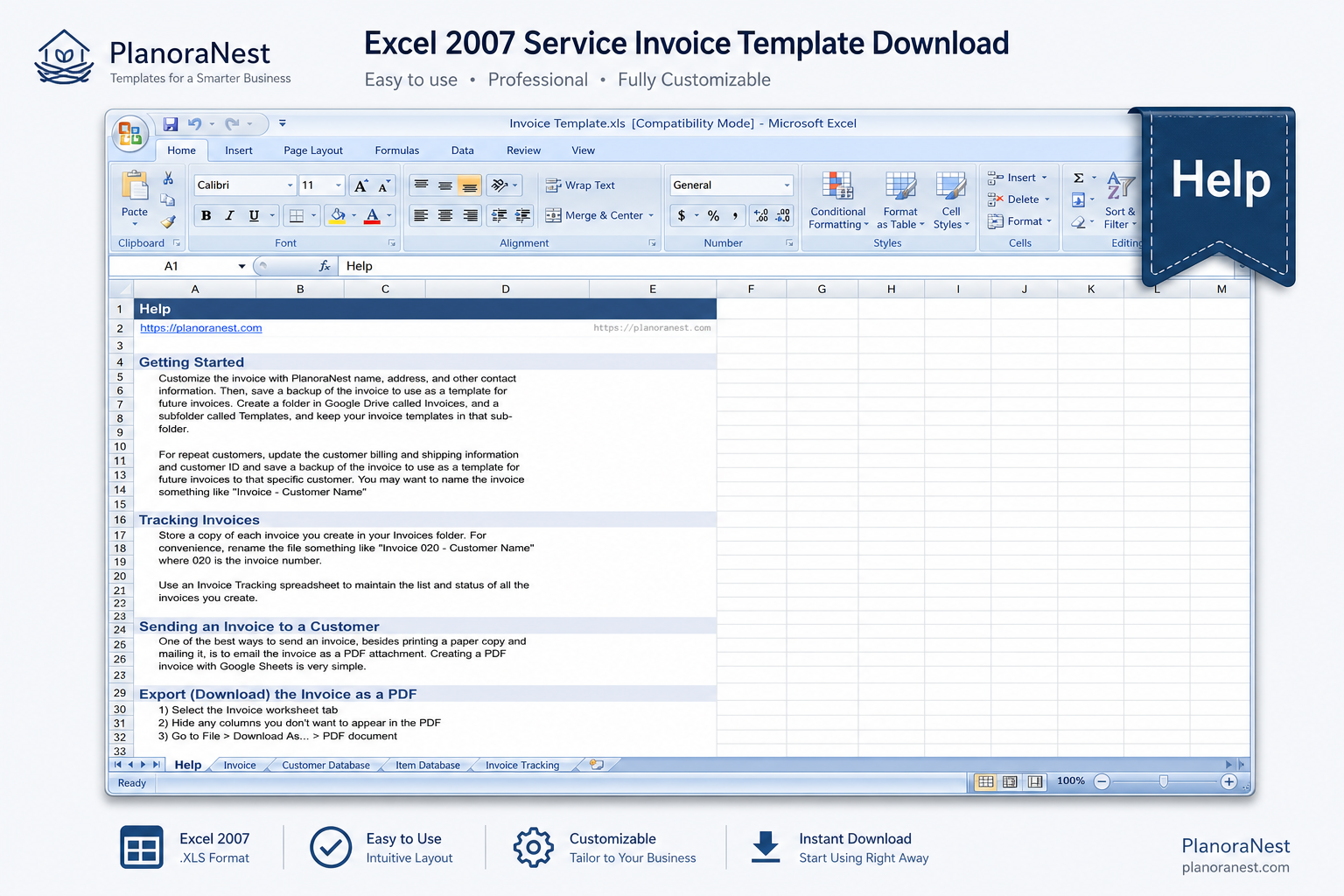
Task: Increase indent in cell
Action: tap(522, 215)
